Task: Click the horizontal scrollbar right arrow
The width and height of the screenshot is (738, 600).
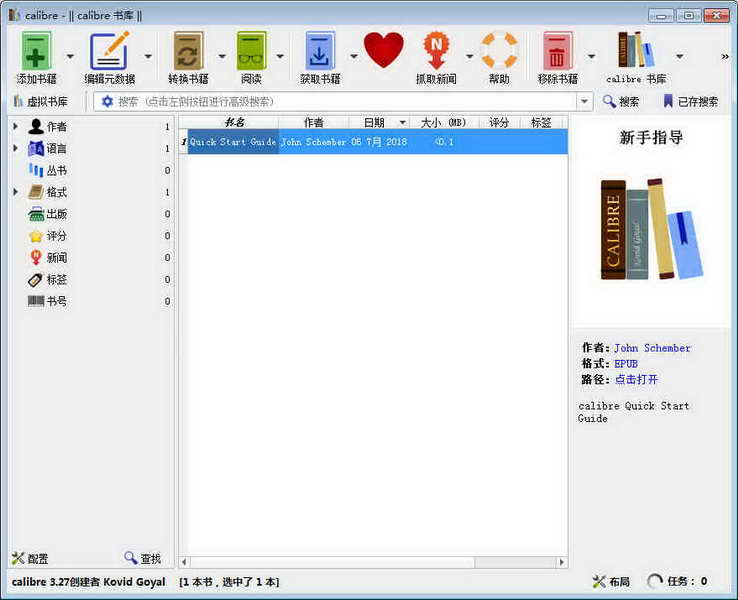Action: (561, 562)
